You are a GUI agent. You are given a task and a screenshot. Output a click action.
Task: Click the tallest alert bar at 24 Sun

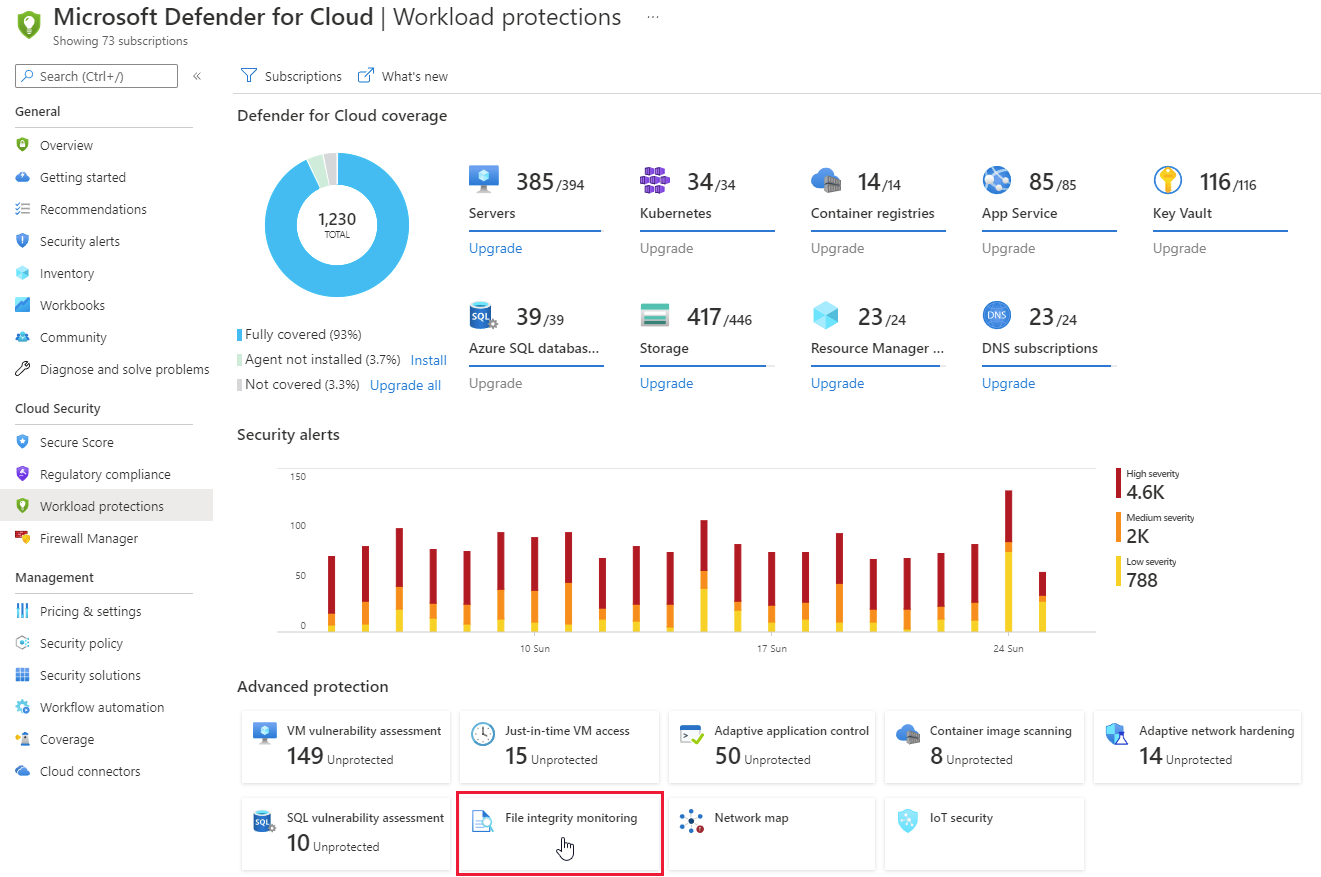pyautogui.click(x=1008, y=561)
